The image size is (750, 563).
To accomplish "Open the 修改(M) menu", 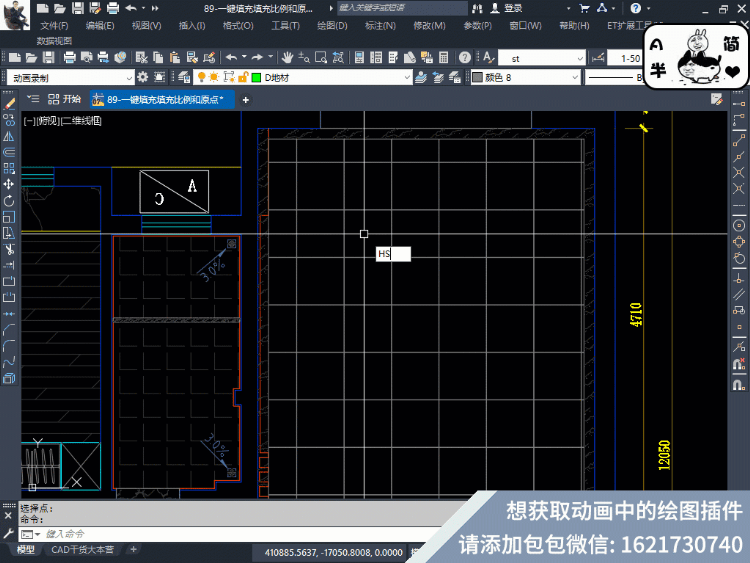I will click(429, 26).
